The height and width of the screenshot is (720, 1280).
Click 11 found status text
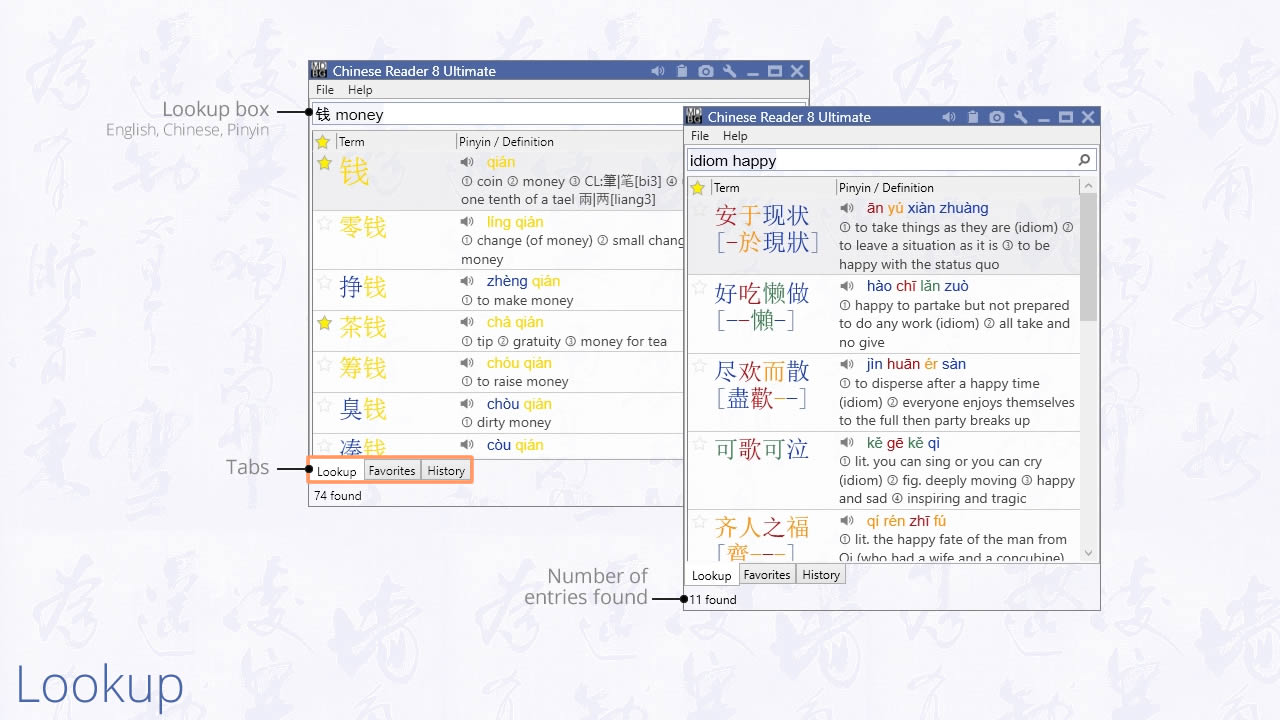[713, 599]
